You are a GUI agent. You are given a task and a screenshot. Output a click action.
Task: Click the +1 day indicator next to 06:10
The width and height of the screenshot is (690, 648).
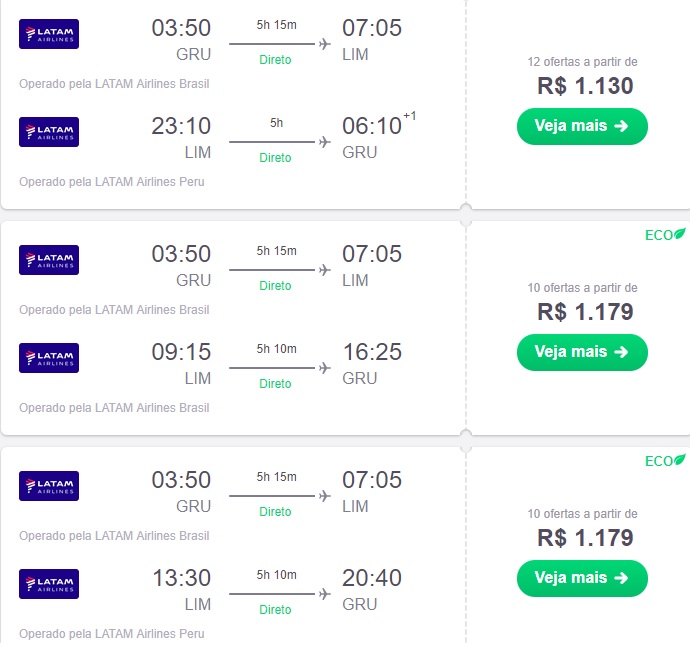click(410, 117)
